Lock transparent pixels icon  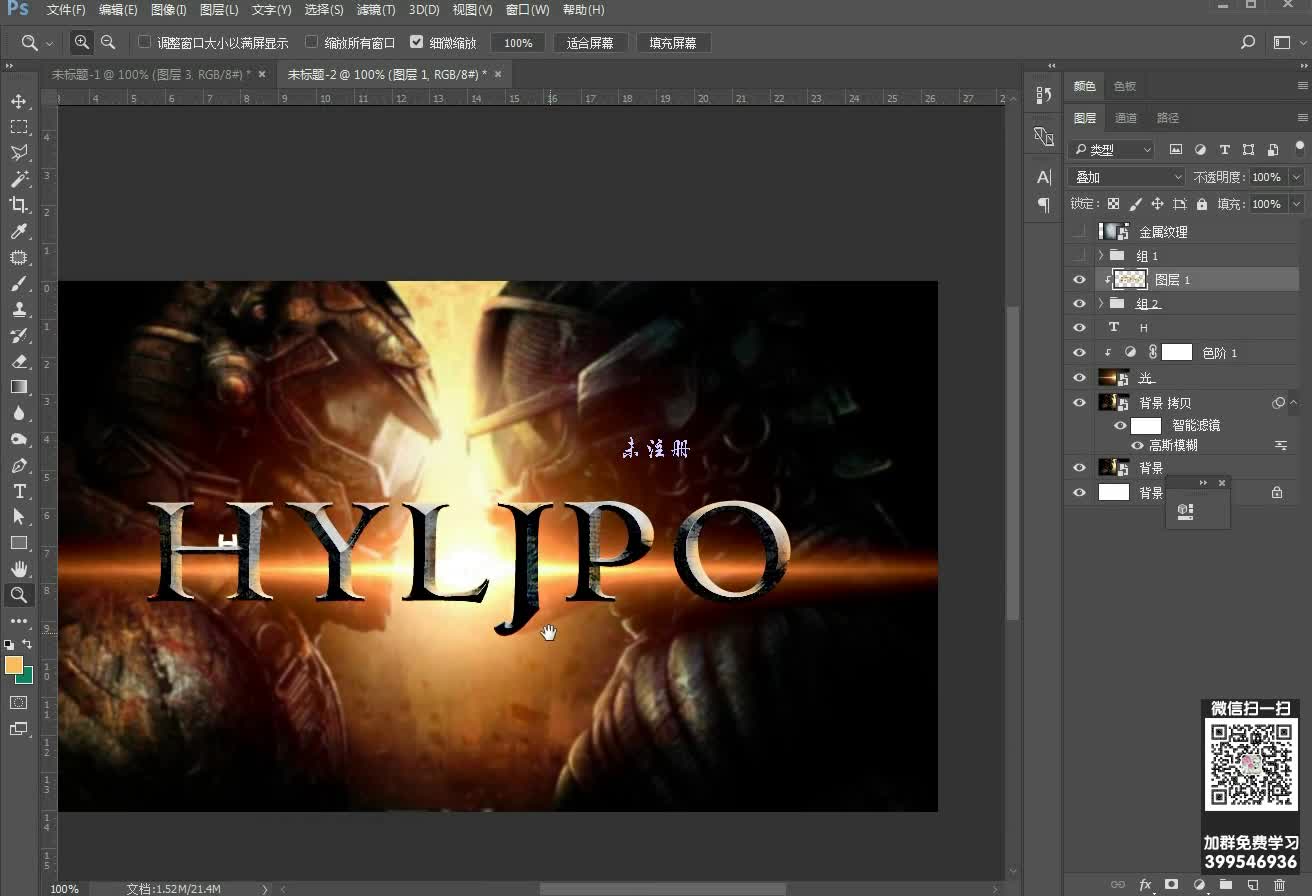1113,204
